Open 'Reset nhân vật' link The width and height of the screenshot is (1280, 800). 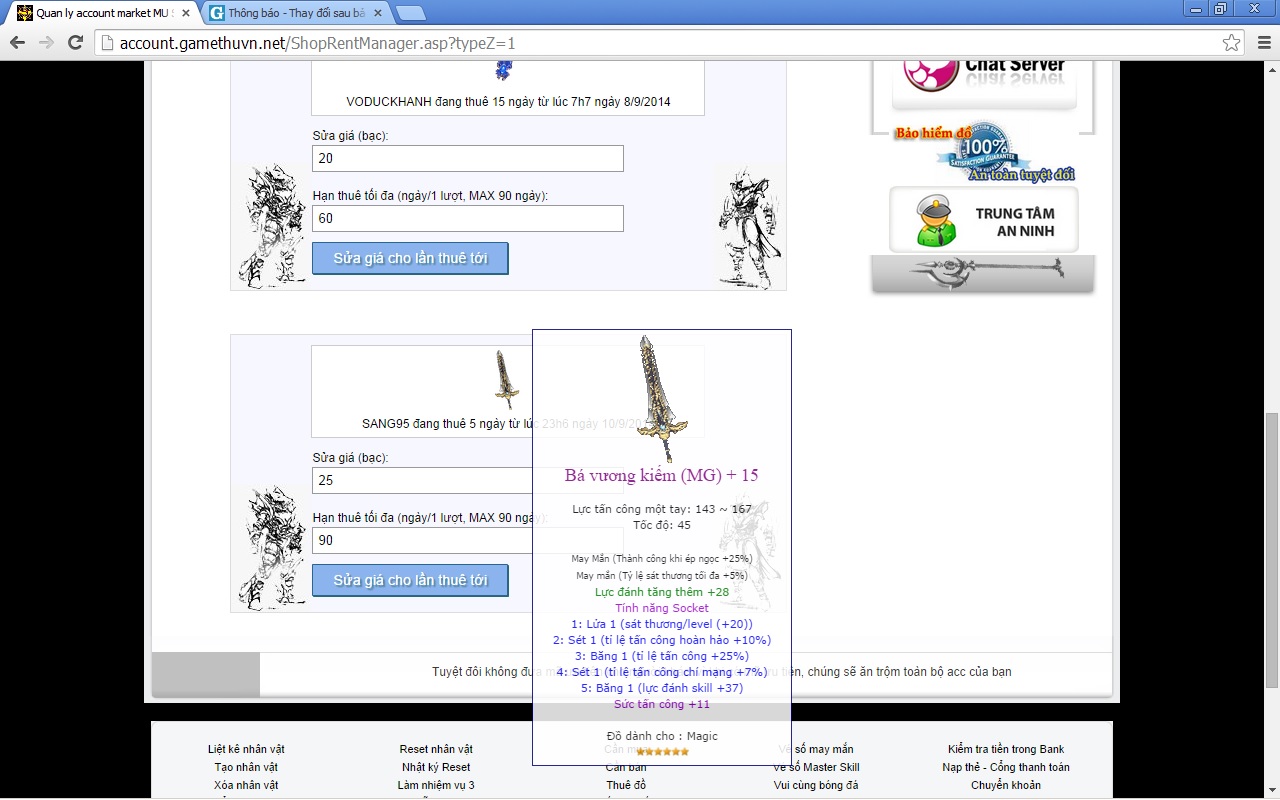click(x=436, y=749)
